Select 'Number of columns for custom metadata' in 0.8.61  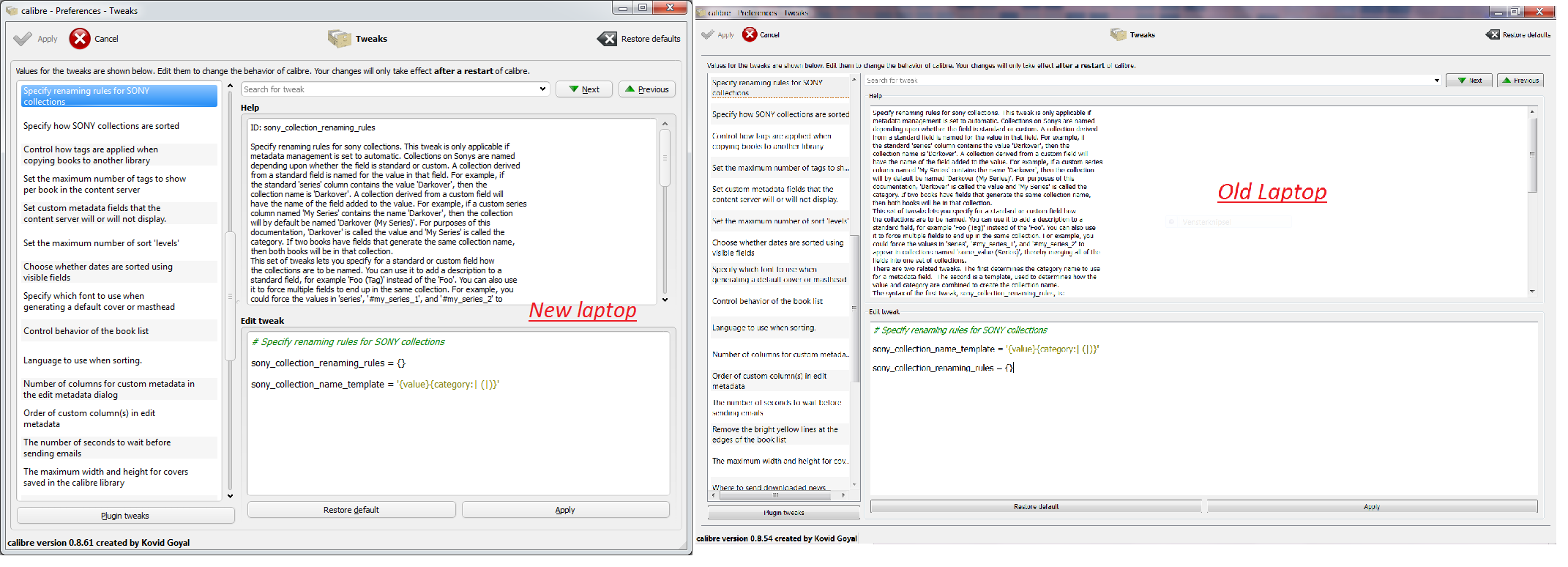(x=119, y=389)
